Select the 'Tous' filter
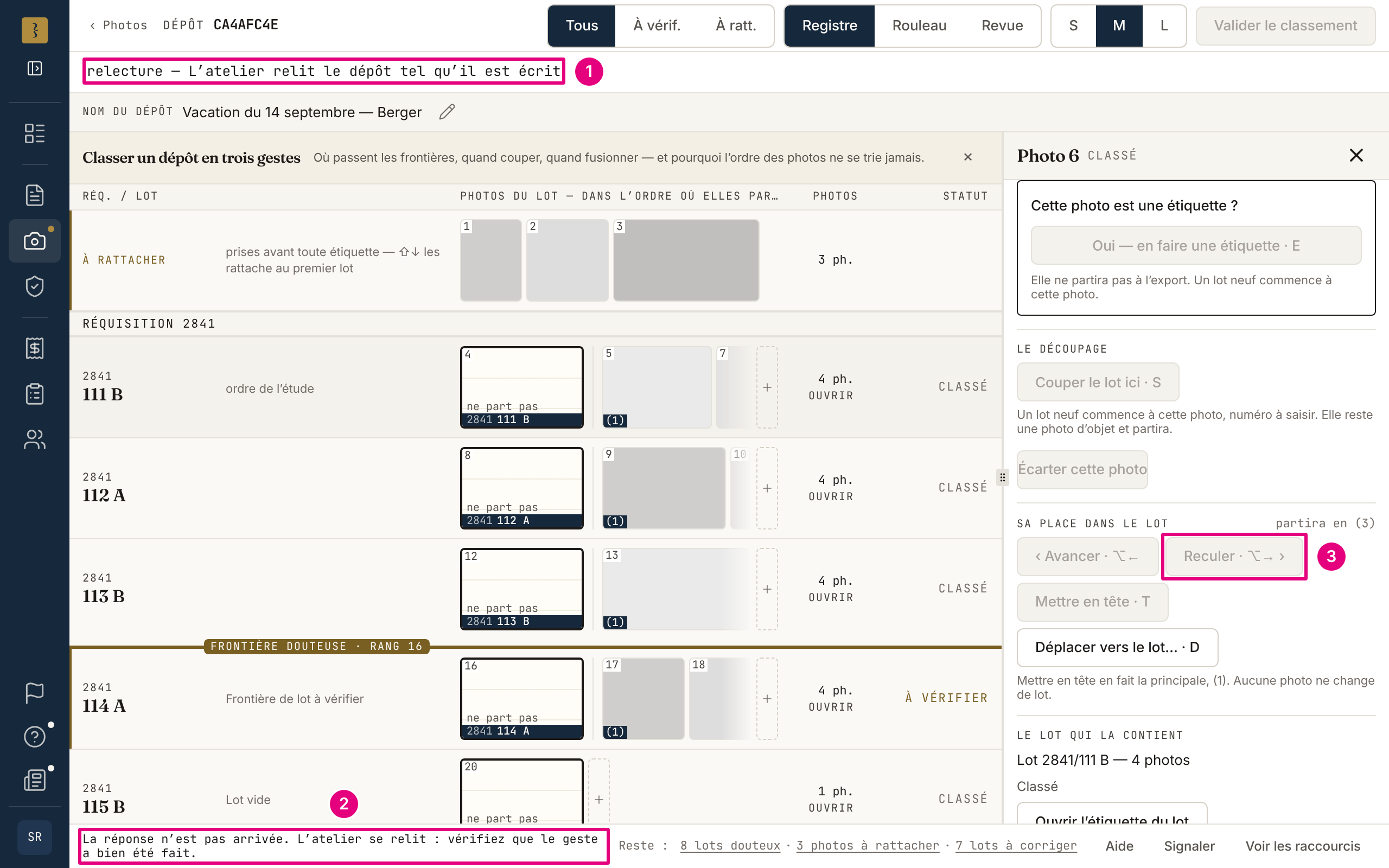The width and height of the screenshot is (1389, 868). (582, 25)
